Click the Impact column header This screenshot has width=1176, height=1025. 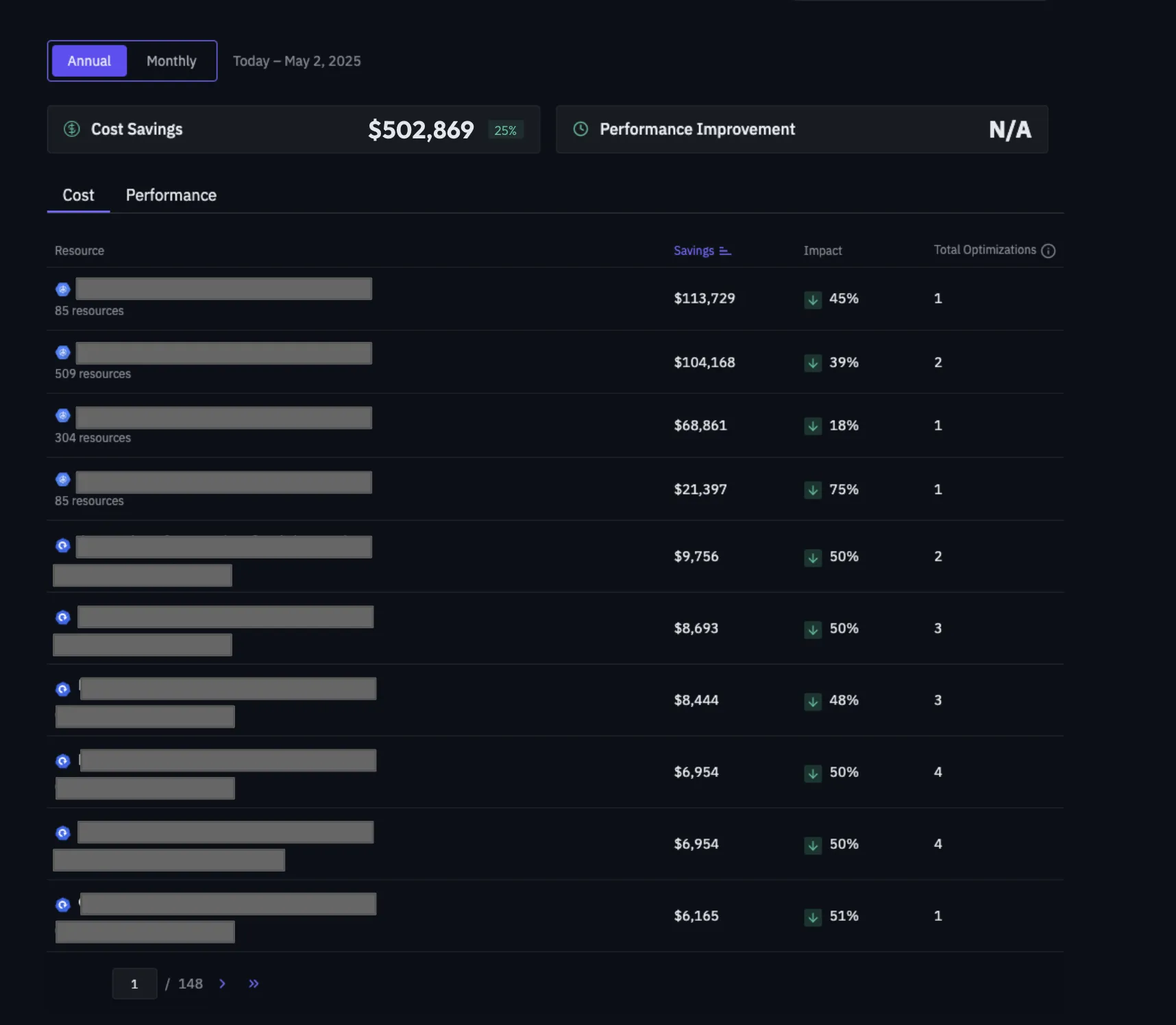822,251
